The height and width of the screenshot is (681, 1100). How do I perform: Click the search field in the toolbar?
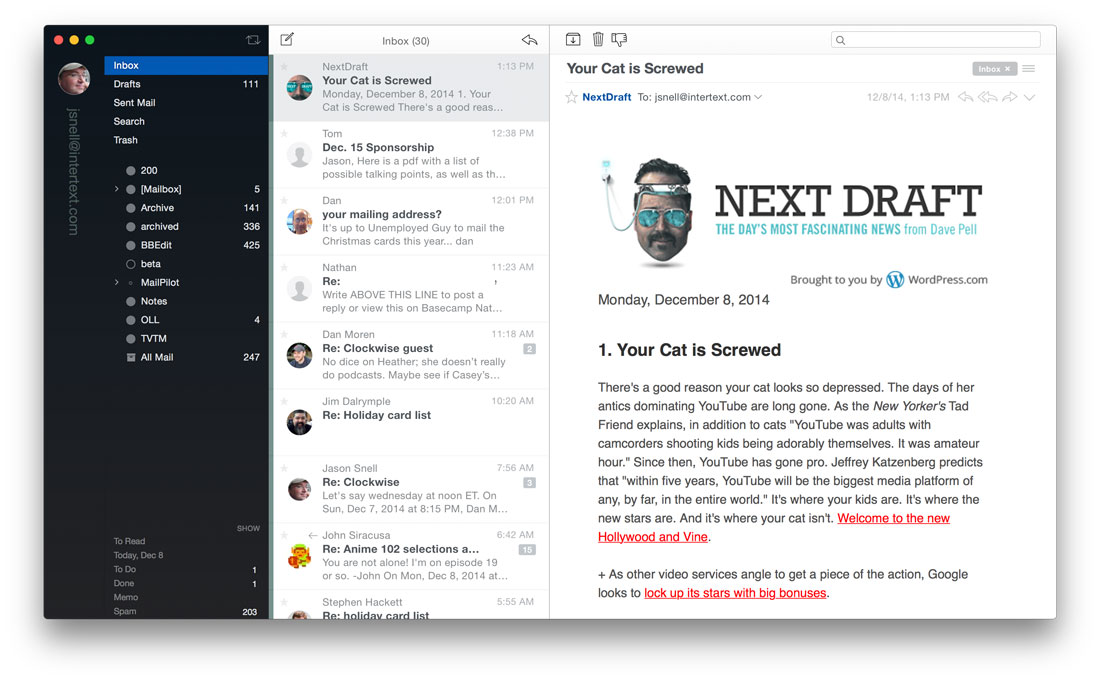click(935, 40)
